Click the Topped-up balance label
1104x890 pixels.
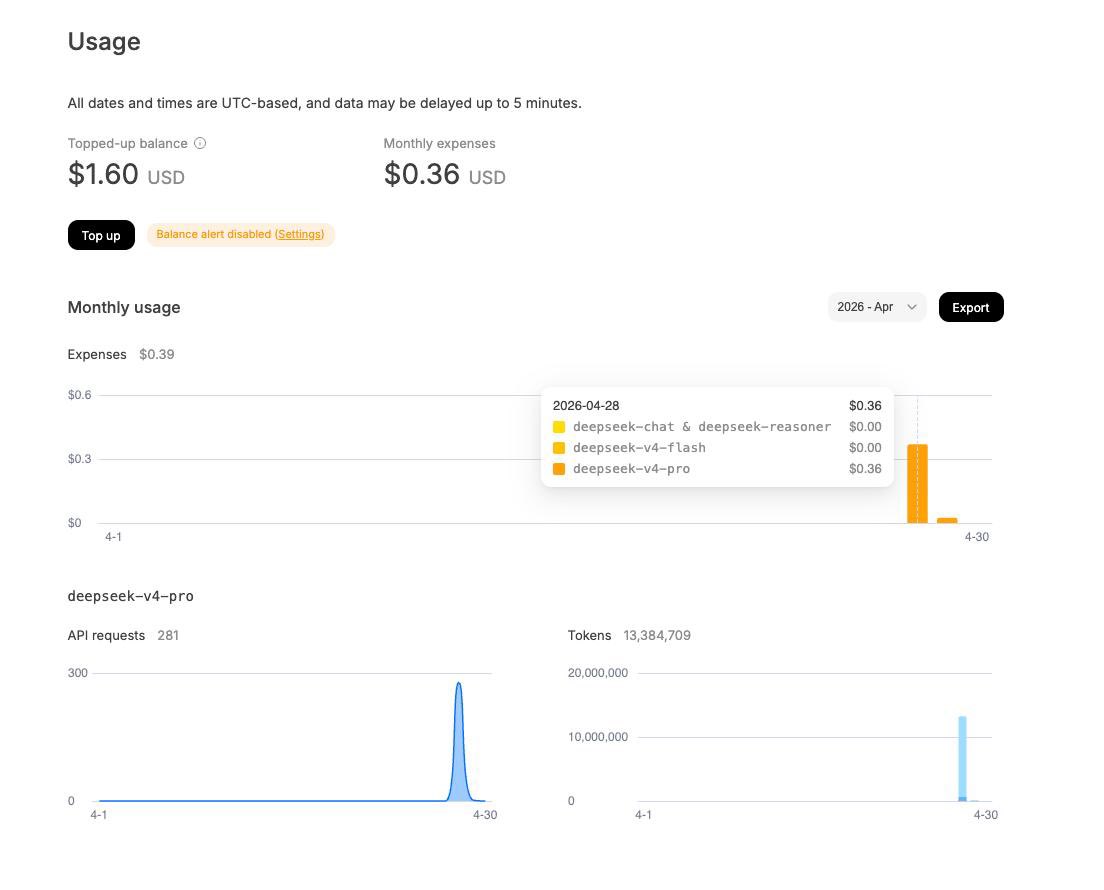(127, 143)
